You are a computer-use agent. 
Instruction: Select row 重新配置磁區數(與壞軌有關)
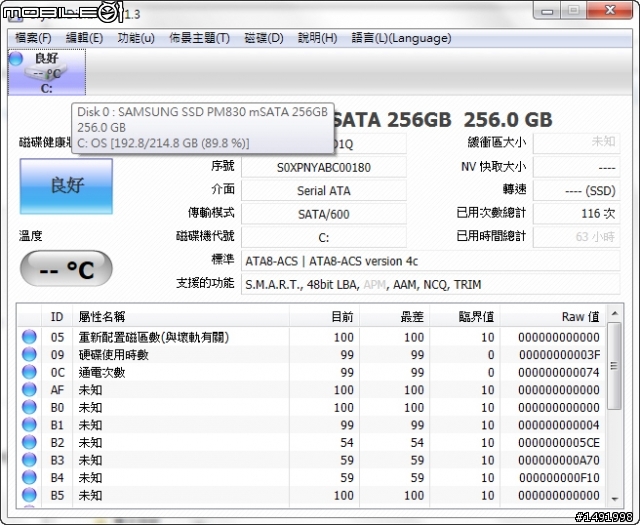(x=311, y=337)
